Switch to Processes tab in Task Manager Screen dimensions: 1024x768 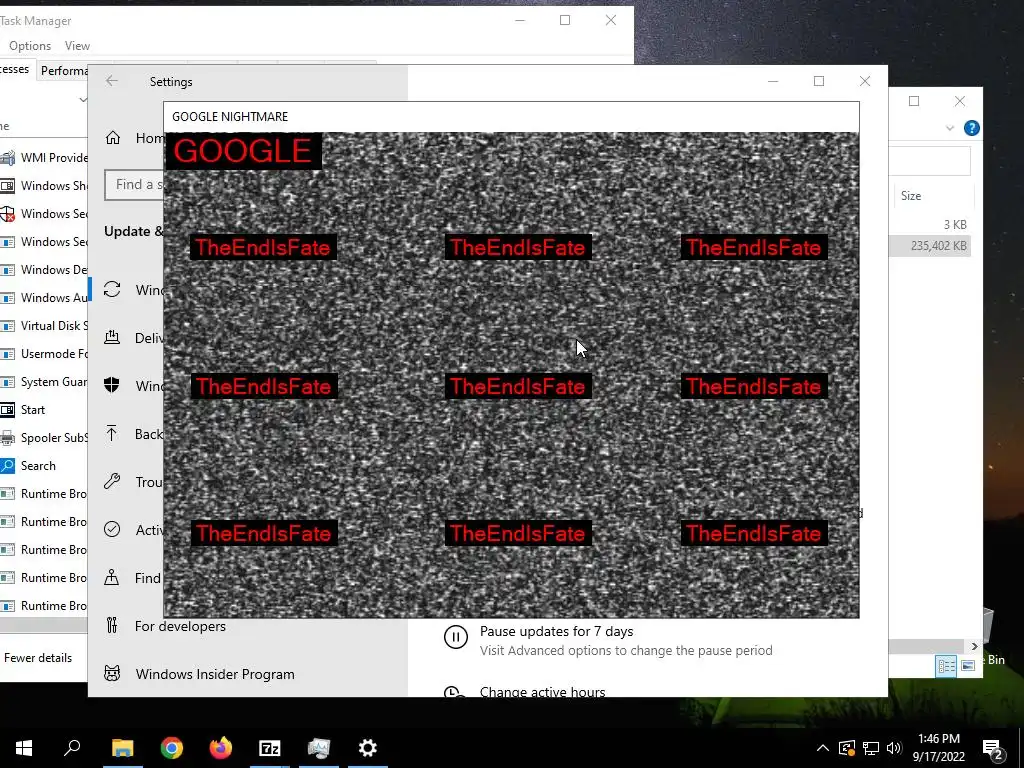click(x=16, y=69)
